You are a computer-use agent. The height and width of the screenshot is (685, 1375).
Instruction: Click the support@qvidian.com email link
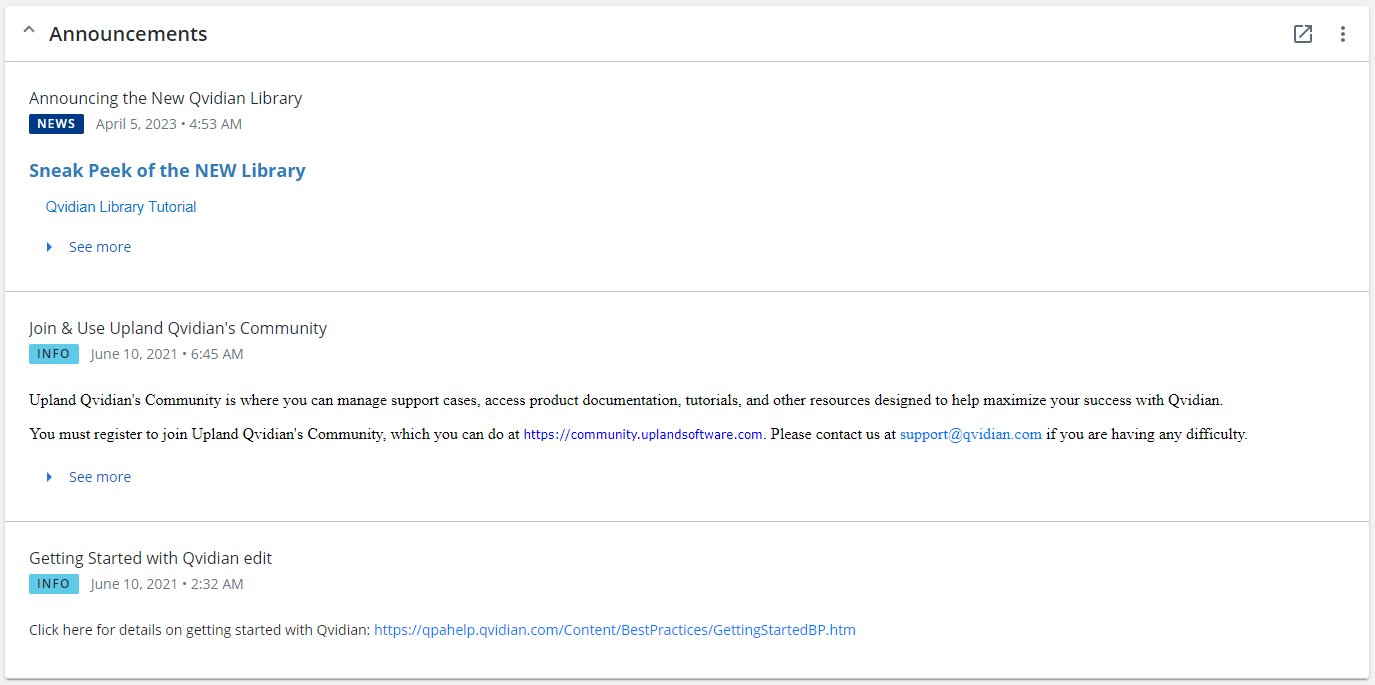click(x=971, y=434)
